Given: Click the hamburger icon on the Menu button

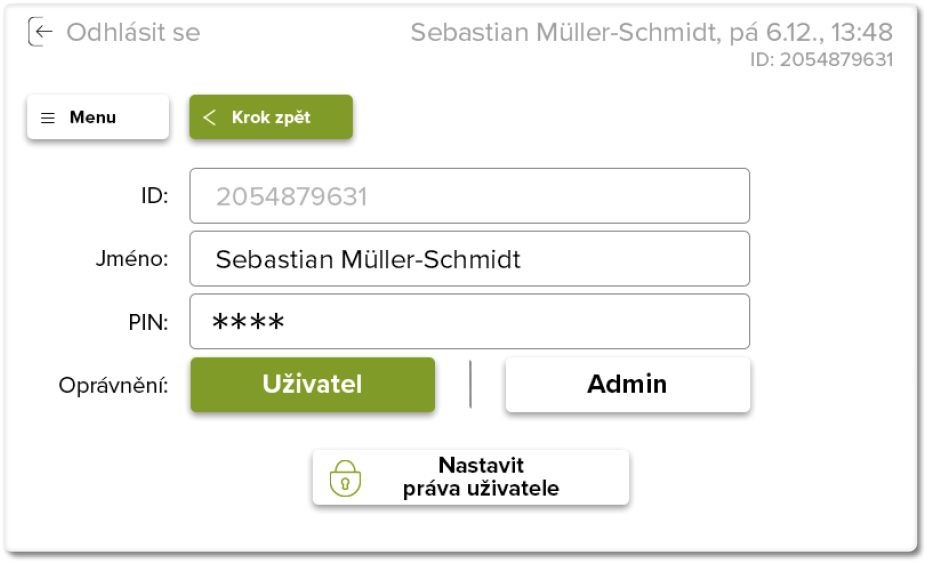Looking at the screenshot, I should tap(47, 118).
